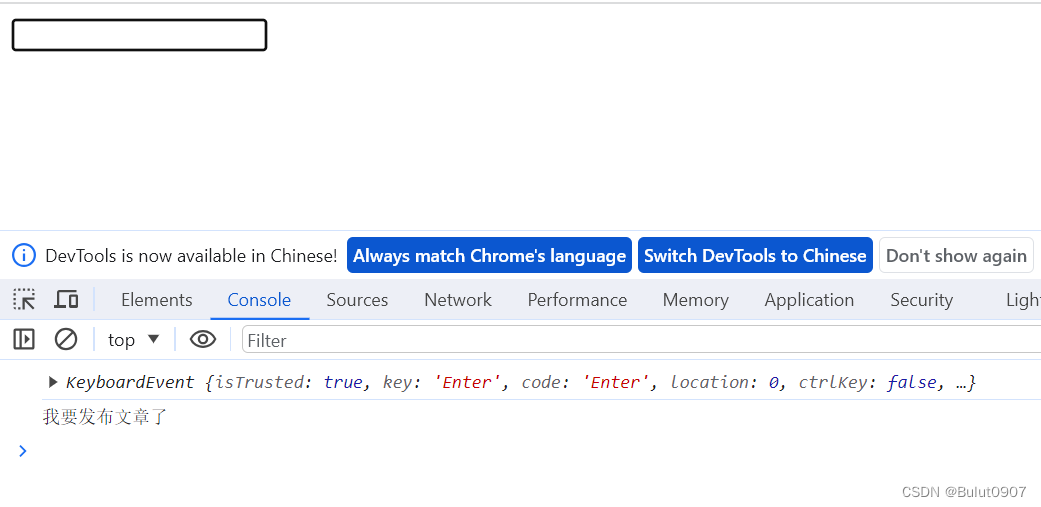Click the isTrusted: true property
The height and width of the screenshot is (507, 1041).
tap(289, 382)
